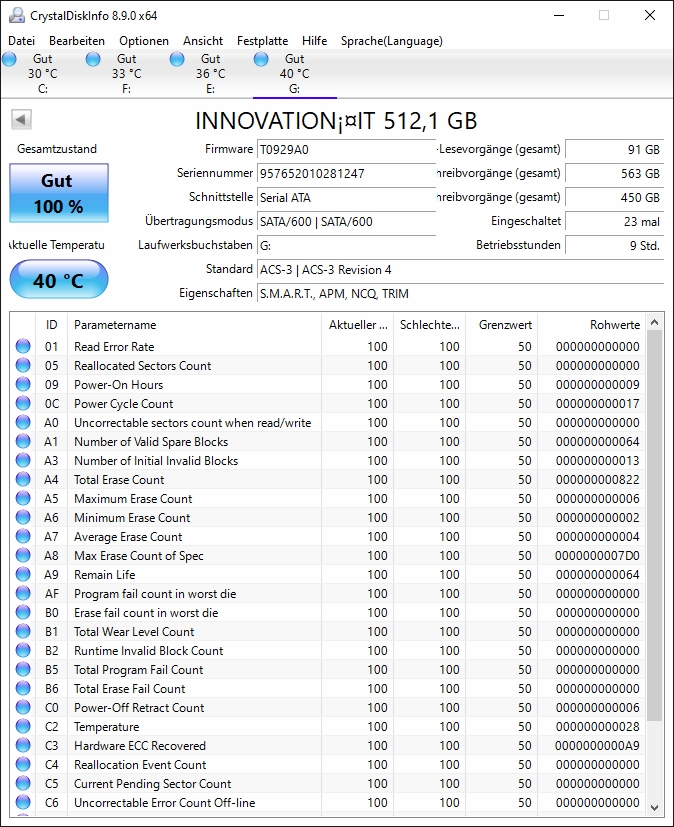The height and width of the screenshot is (827, 674).
Task: Click the Schnittstelle Serial ATA field
Action: point(346,197)
